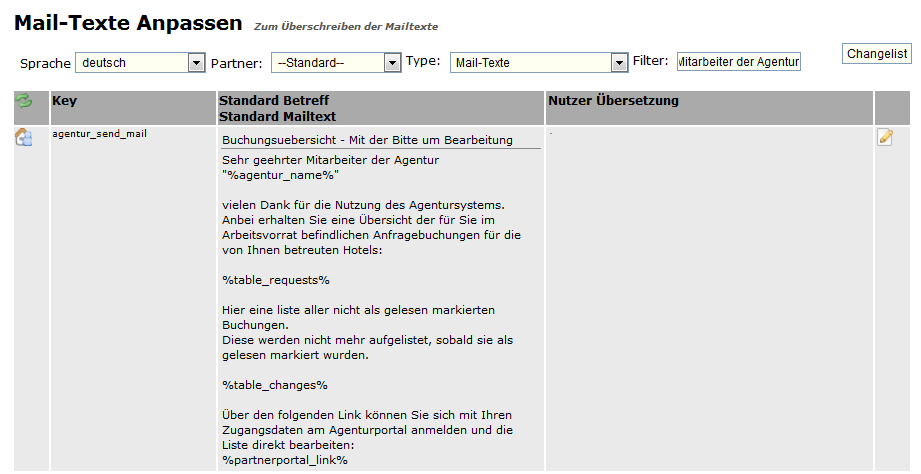Click into the Filter text field
This screenshot has width=921, height=474.
tap(738, 62)
